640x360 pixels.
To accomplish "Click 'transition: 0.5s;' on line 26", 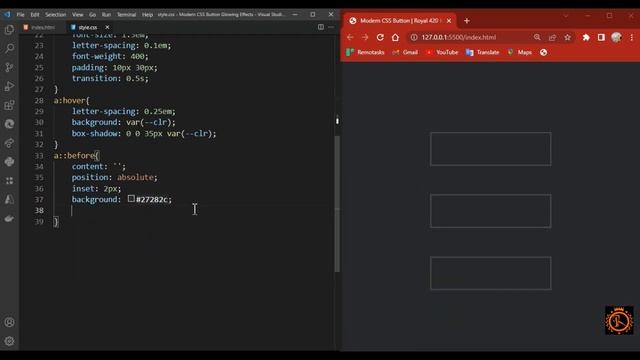I will coord(110,78).
